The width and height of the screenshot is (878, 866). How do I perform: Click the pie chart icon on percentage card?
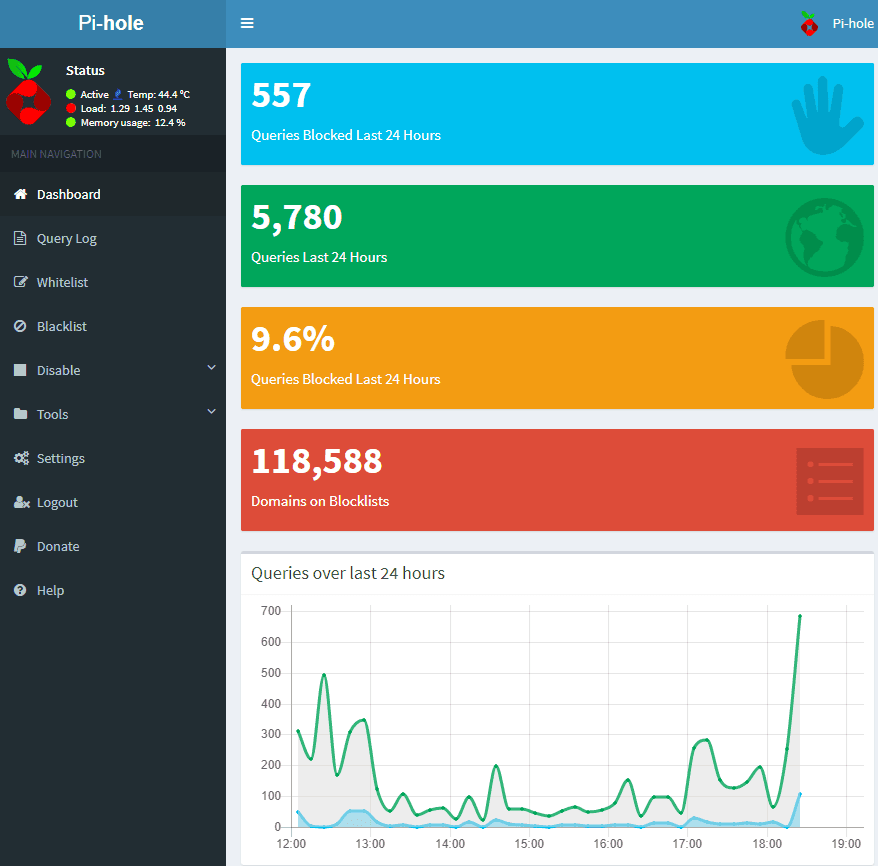[x=824, y=359]
